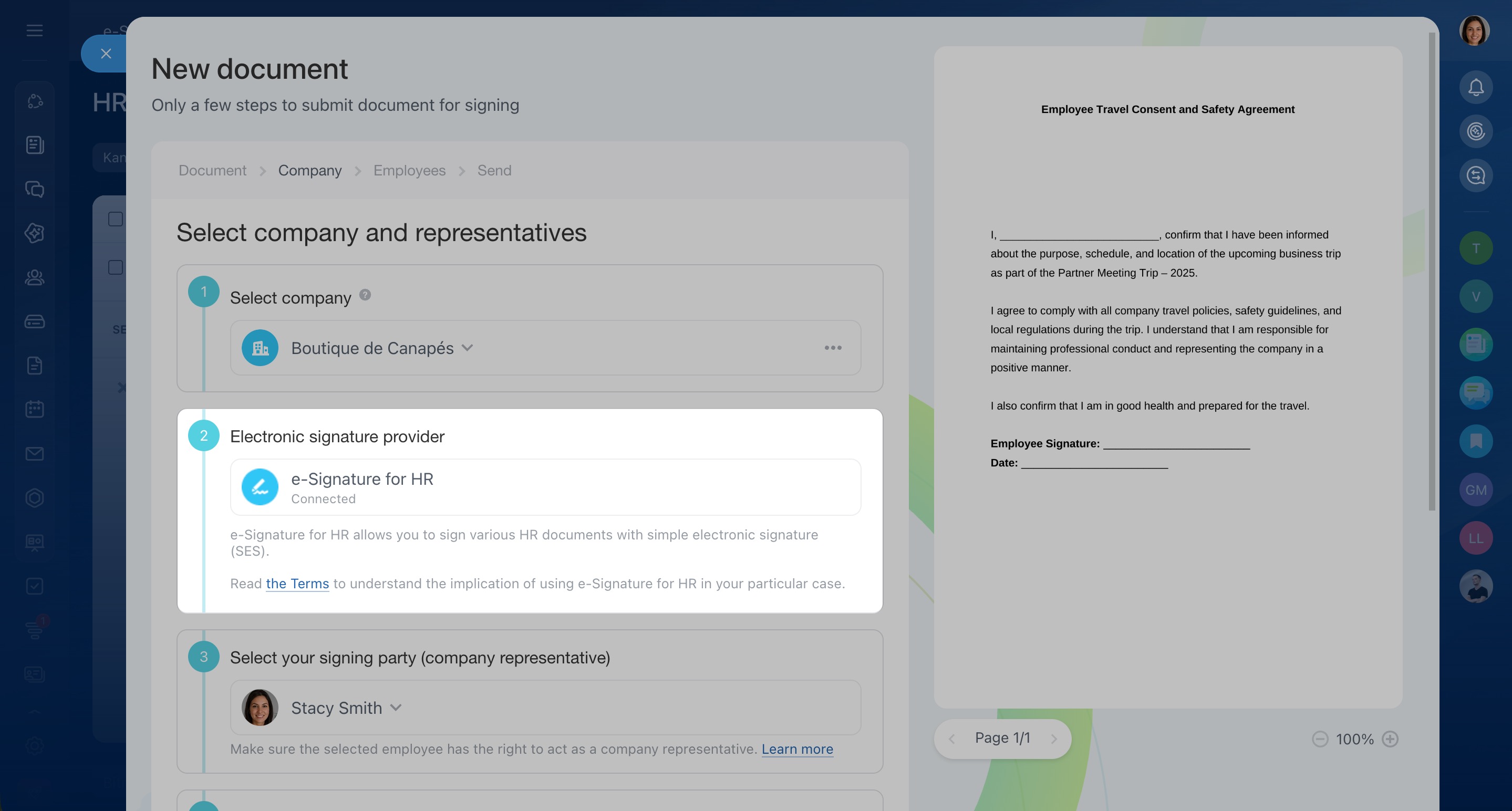The image size is (1512, 811).
Task: Zoom in the document preview
Action: click(x=1390, y=739)
